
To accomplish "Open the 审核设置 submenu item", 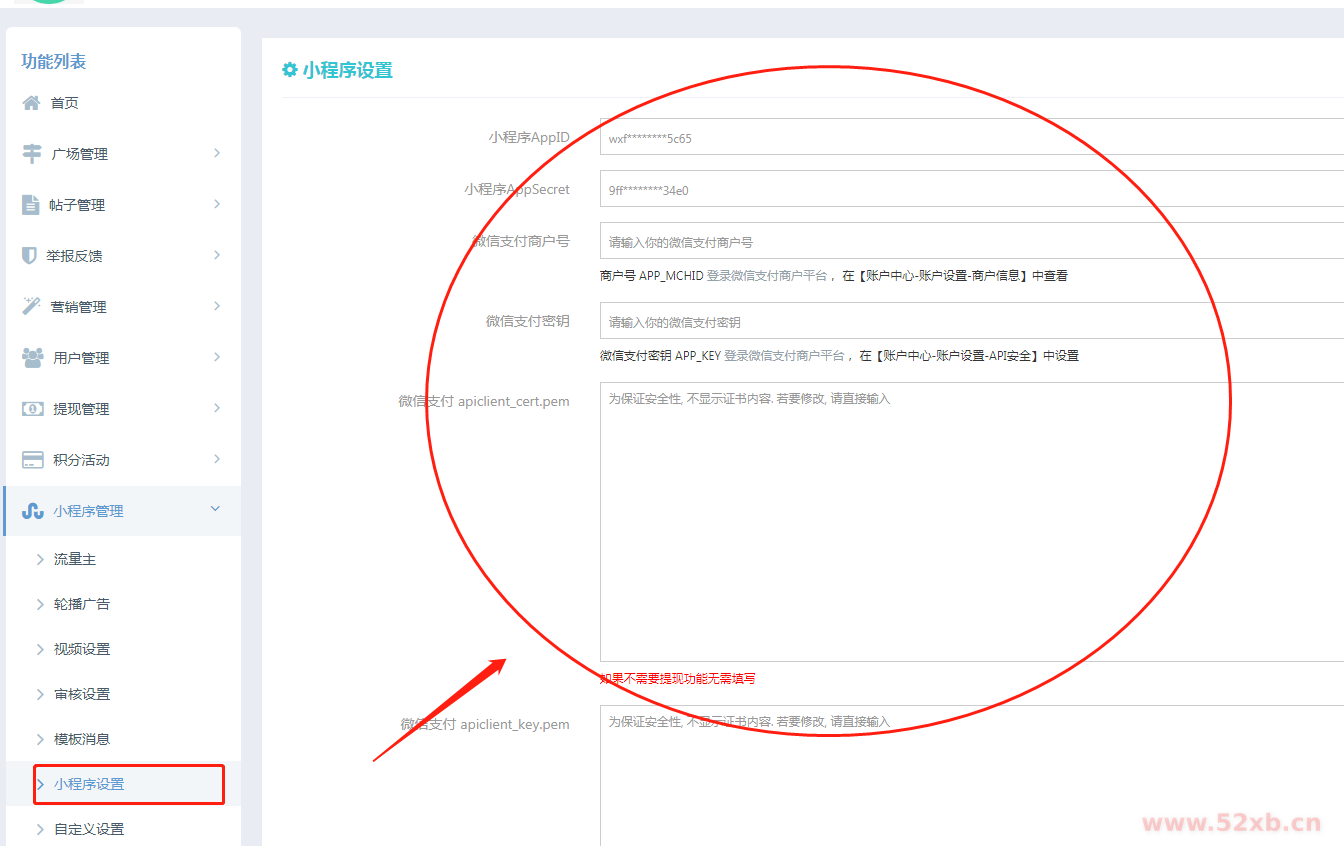I will [x=82, y=694].
